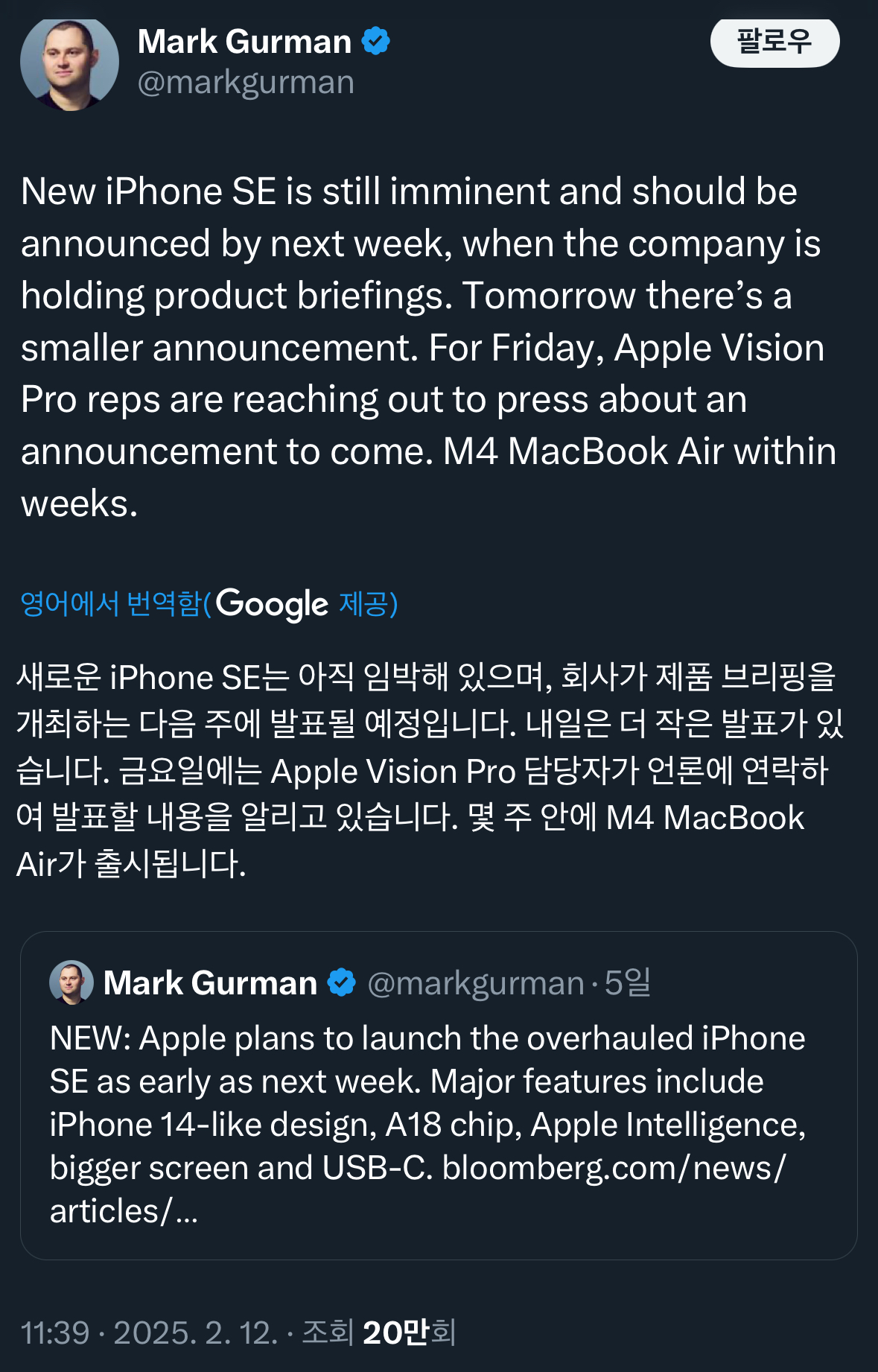Viewport: 878px width, 1372px height.
Task: Click the 2025. 2. 12. post date
Action: (195, 1333)
